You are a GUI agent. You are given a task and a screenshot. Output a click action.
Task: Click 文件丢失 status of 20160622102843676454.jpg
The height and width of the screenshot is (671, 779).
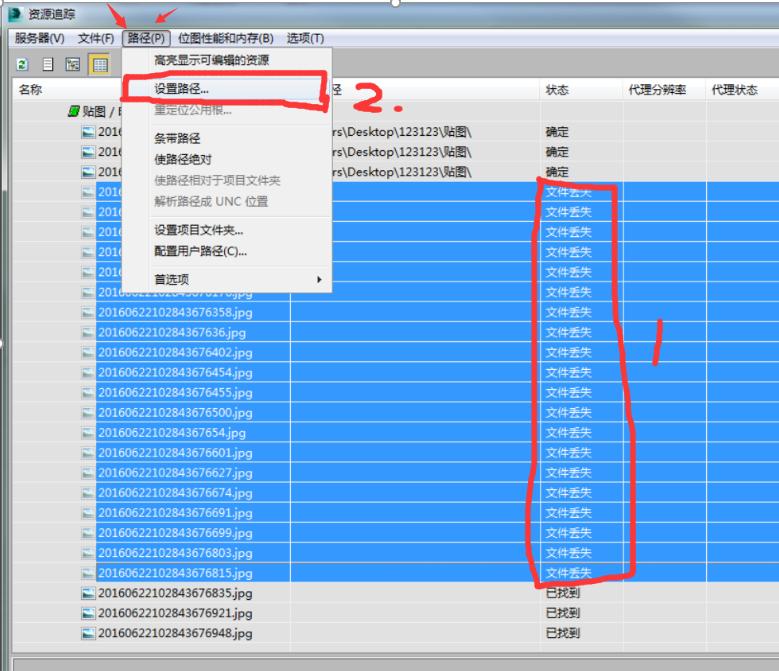click(568, 373)
